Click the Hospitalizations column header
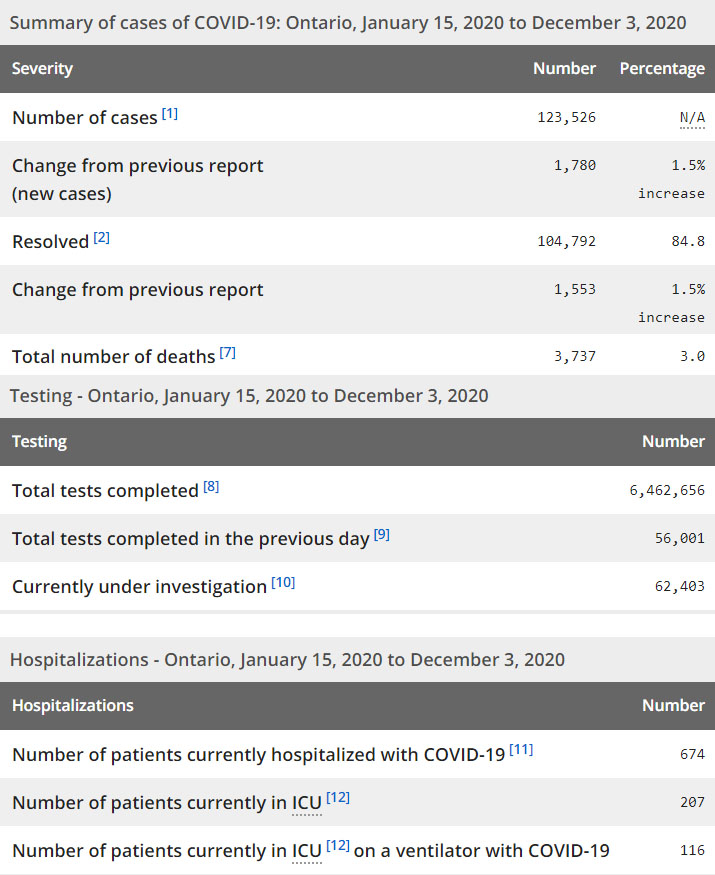Image resolution: width=715 pixels, height=875 pixels. point(72,705)
